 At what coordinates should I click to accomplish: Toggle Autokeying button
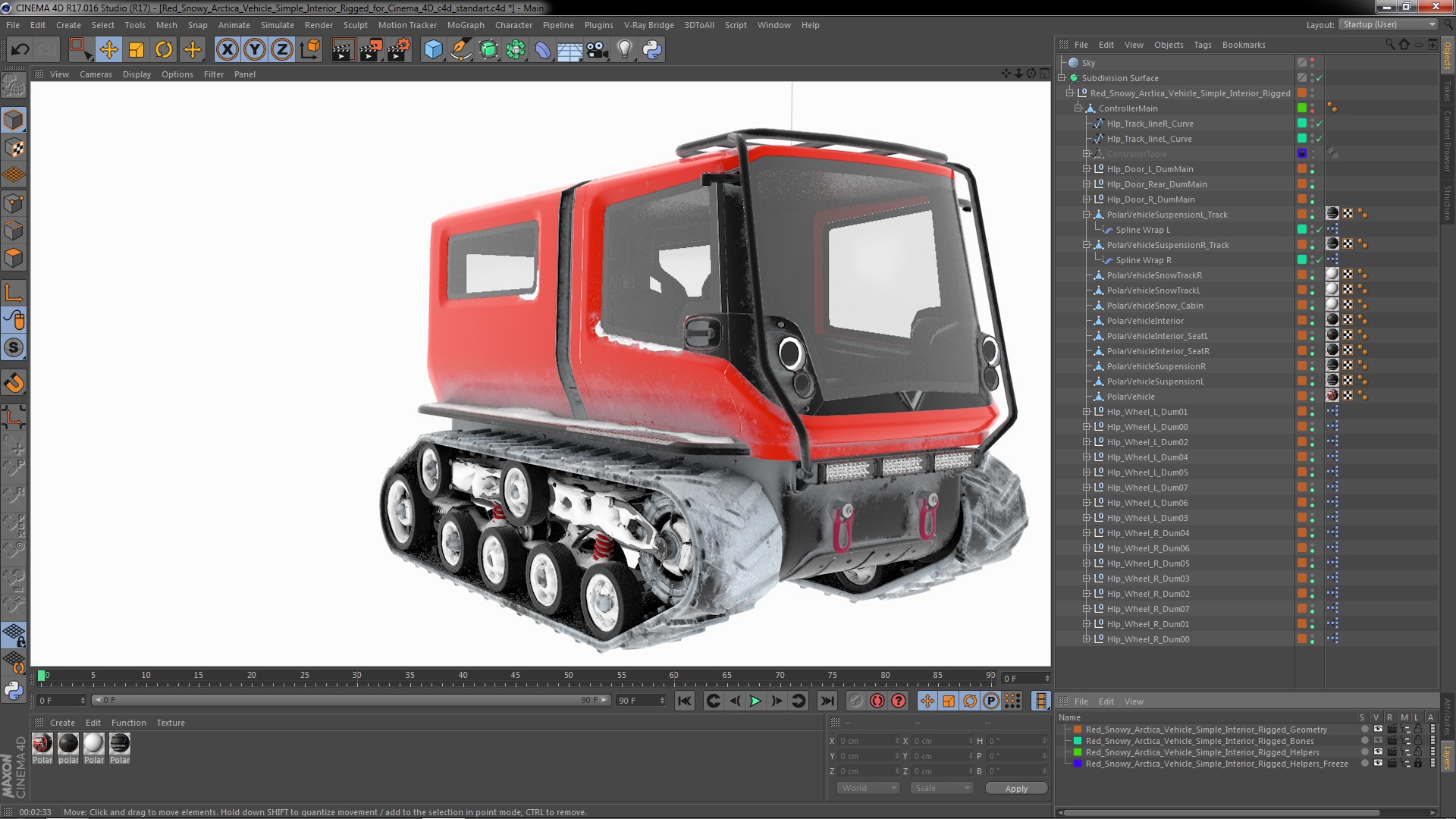coord(877,701)
